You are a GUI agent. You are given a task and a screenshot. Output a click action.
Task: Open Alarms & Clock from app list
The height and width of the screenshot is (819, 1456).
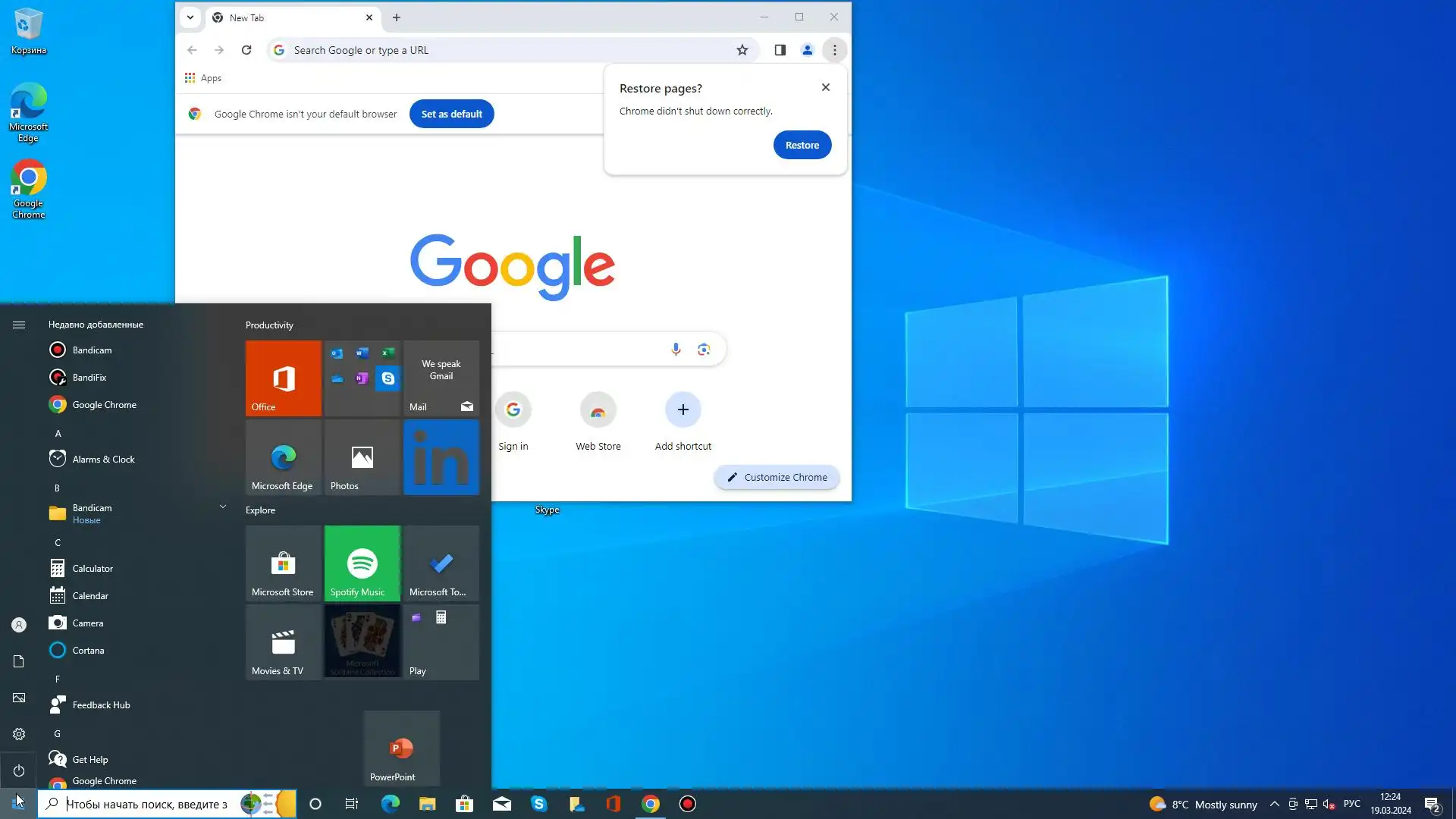tap(103, 459)
